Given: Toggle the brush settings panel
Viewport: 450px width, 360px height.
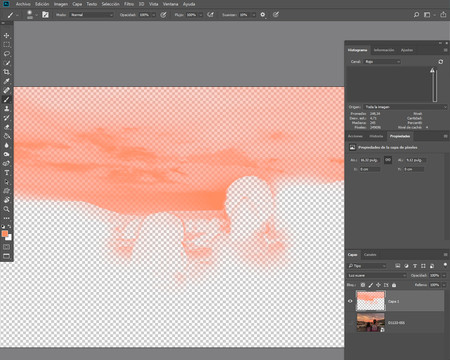Looking at the screenshot, I should (x=45, y=15).
